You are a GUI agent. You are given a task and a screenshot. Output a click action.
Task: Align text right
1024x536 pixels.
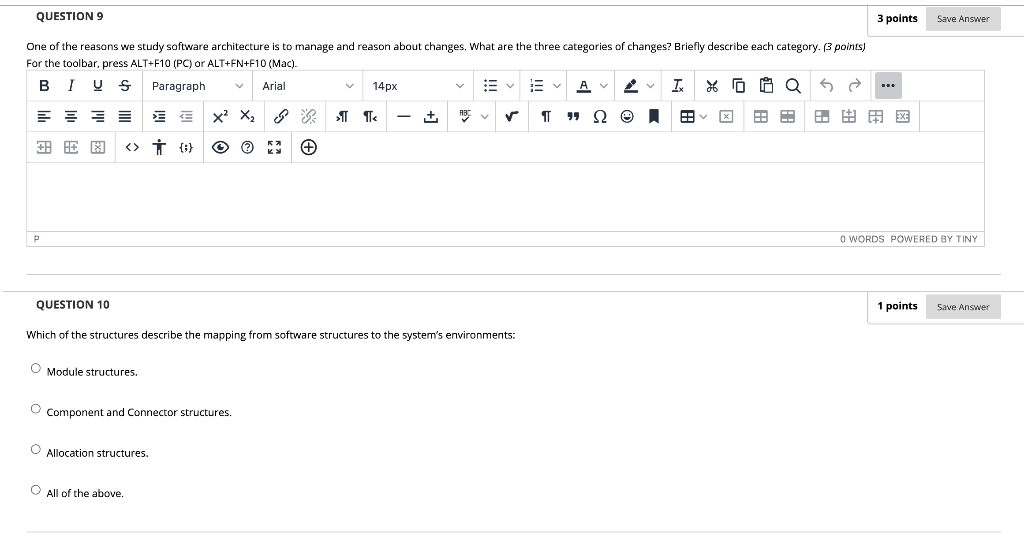click(x=97, y=116)
